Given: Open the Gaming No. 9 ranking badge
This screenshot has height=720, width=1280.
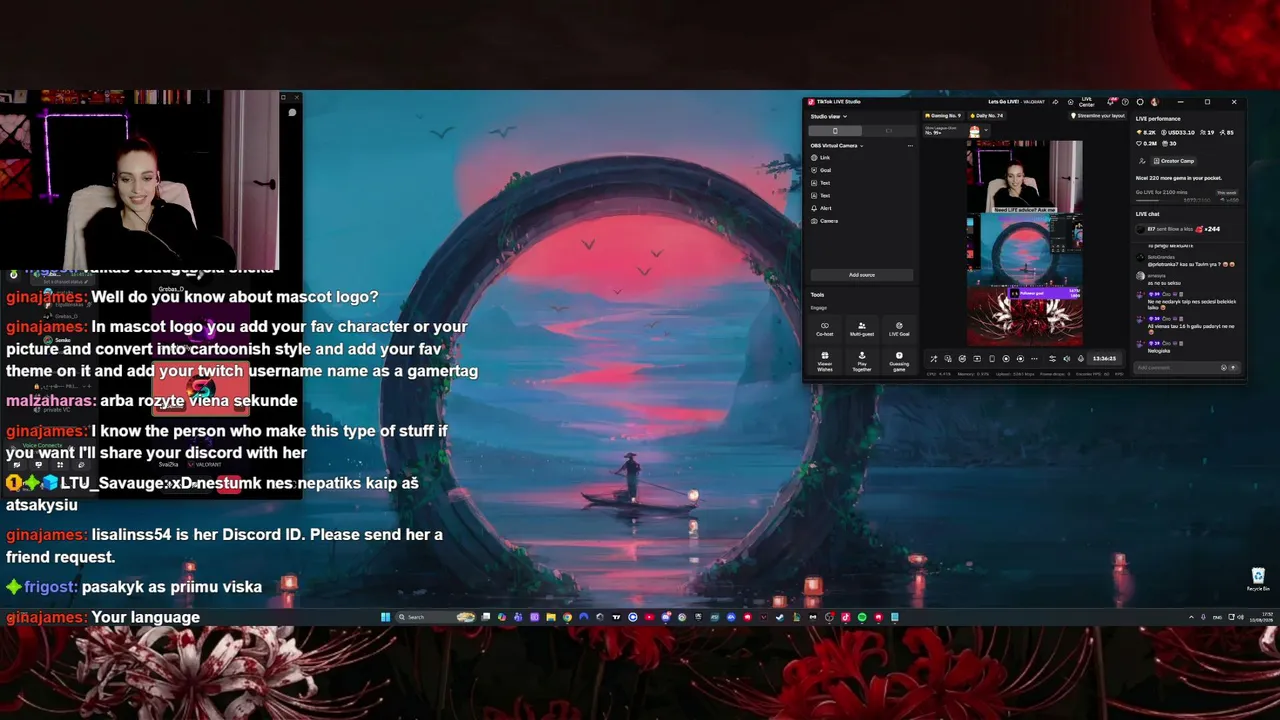Looking at the screenshot, I should pyautogui.click(x=943, y=116).
